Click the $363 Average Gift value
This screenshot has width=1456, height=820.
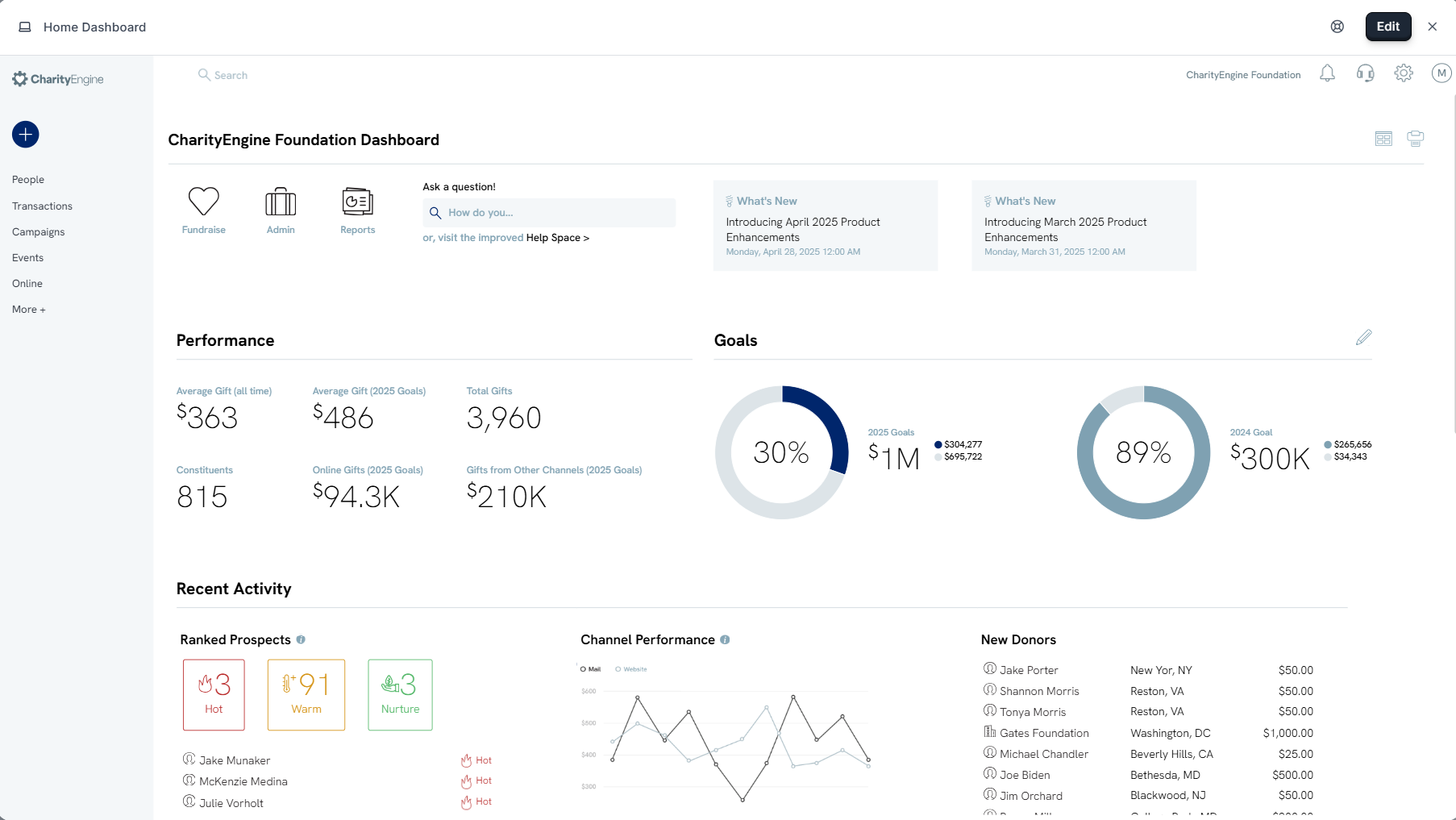pos(207,417)
